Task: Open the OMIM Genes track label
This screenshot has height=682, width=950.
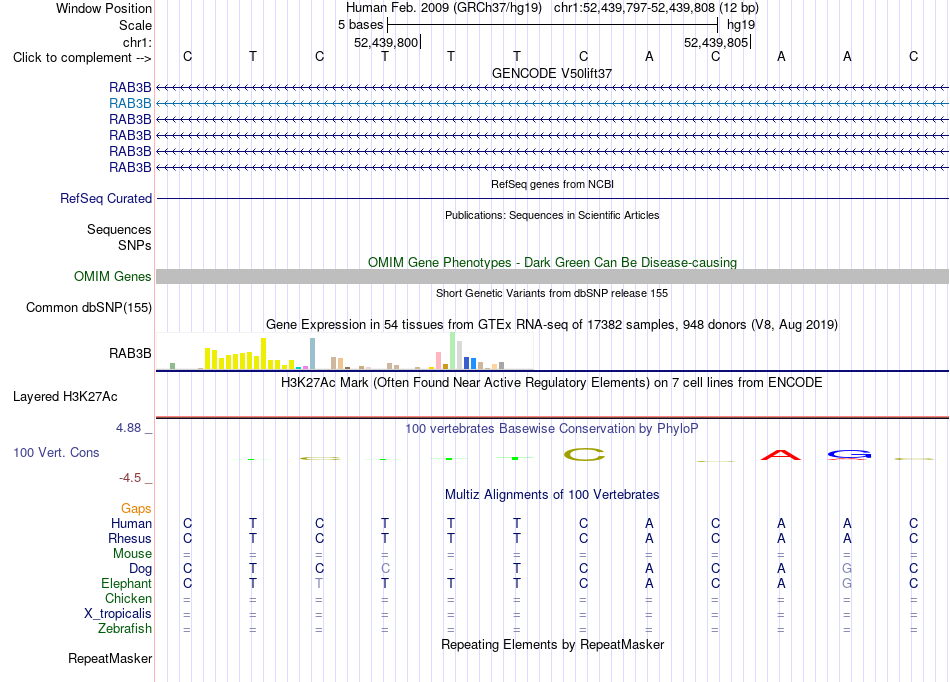Action: tap(112, 277)
